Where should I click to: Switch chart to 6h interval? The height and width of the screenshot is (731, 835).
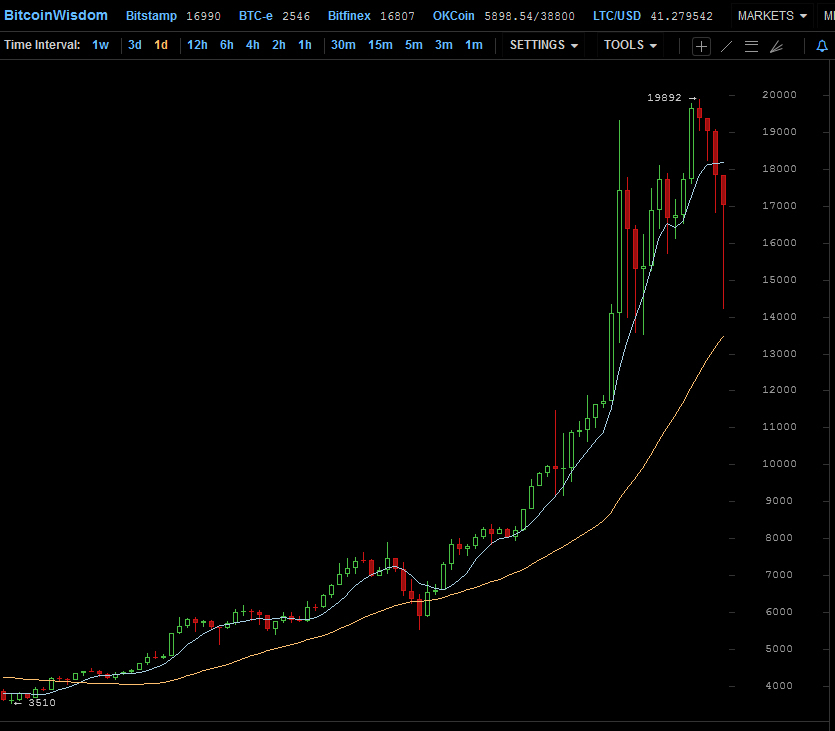(x=227, y=45)
